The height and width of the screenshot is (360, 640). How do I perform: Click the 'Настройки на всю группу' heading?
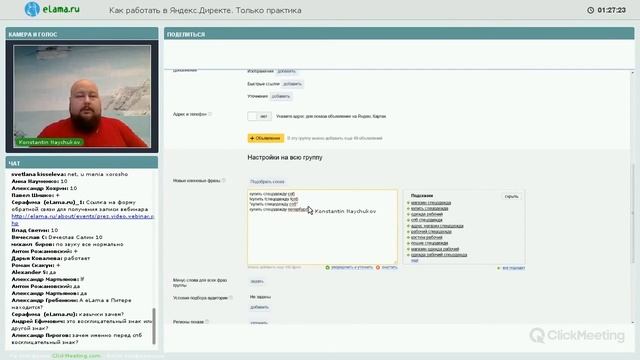coord(285,157)
